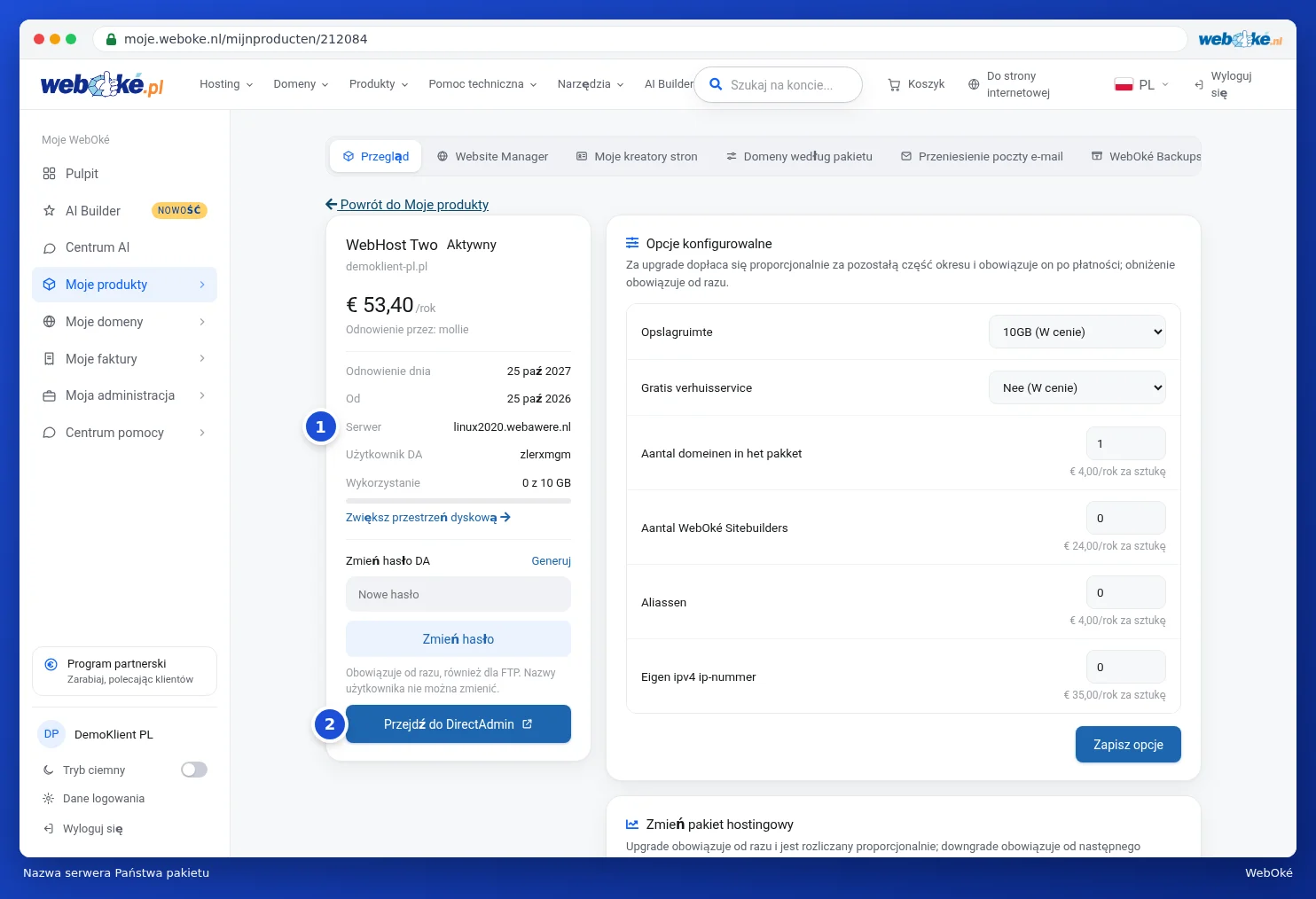
Task: Click the Nowe hasło input field
Action: [x=458, y=594]
